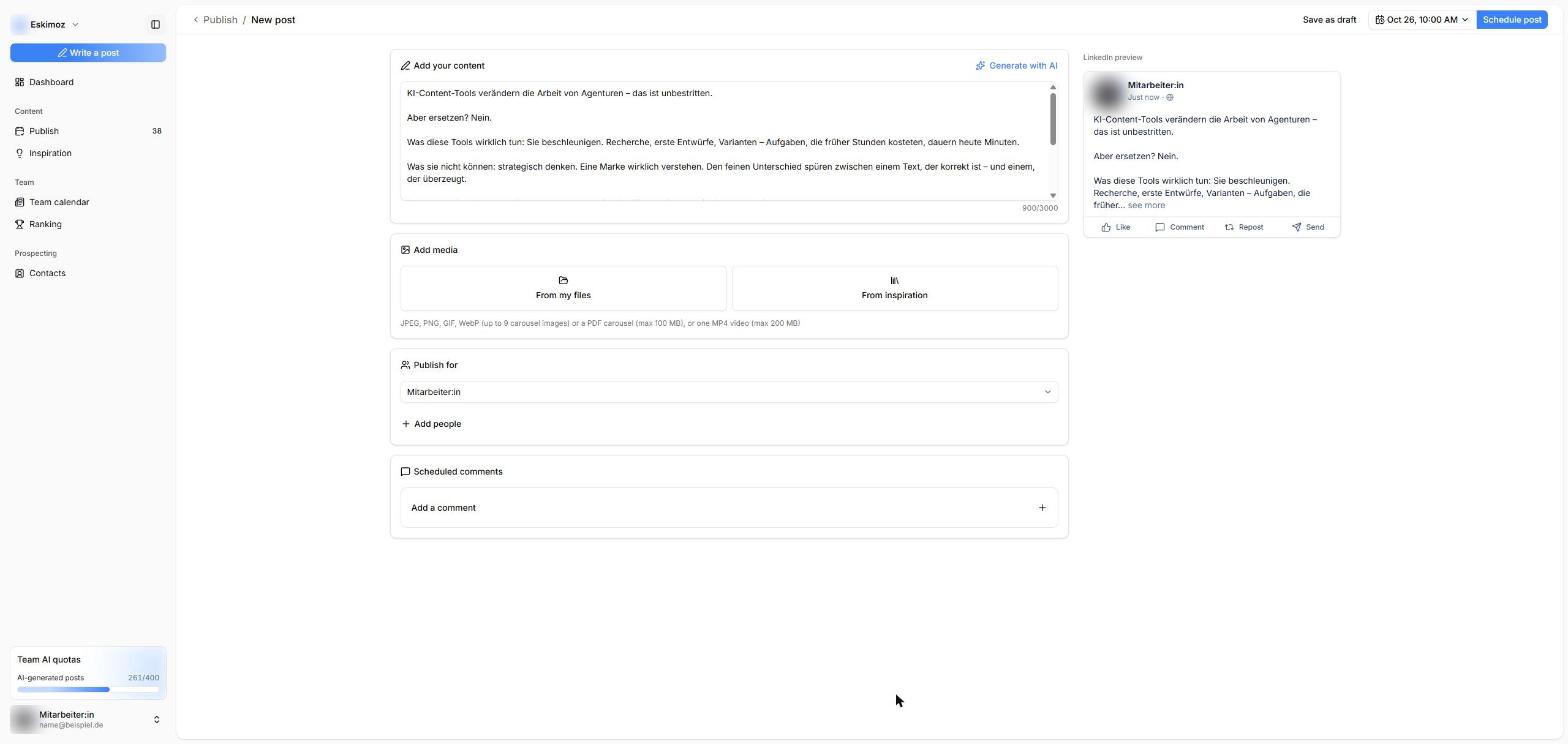Click the Publish count badge 38
The height and width of the screenshot is (744, 1568).
[x=156, y=131]
